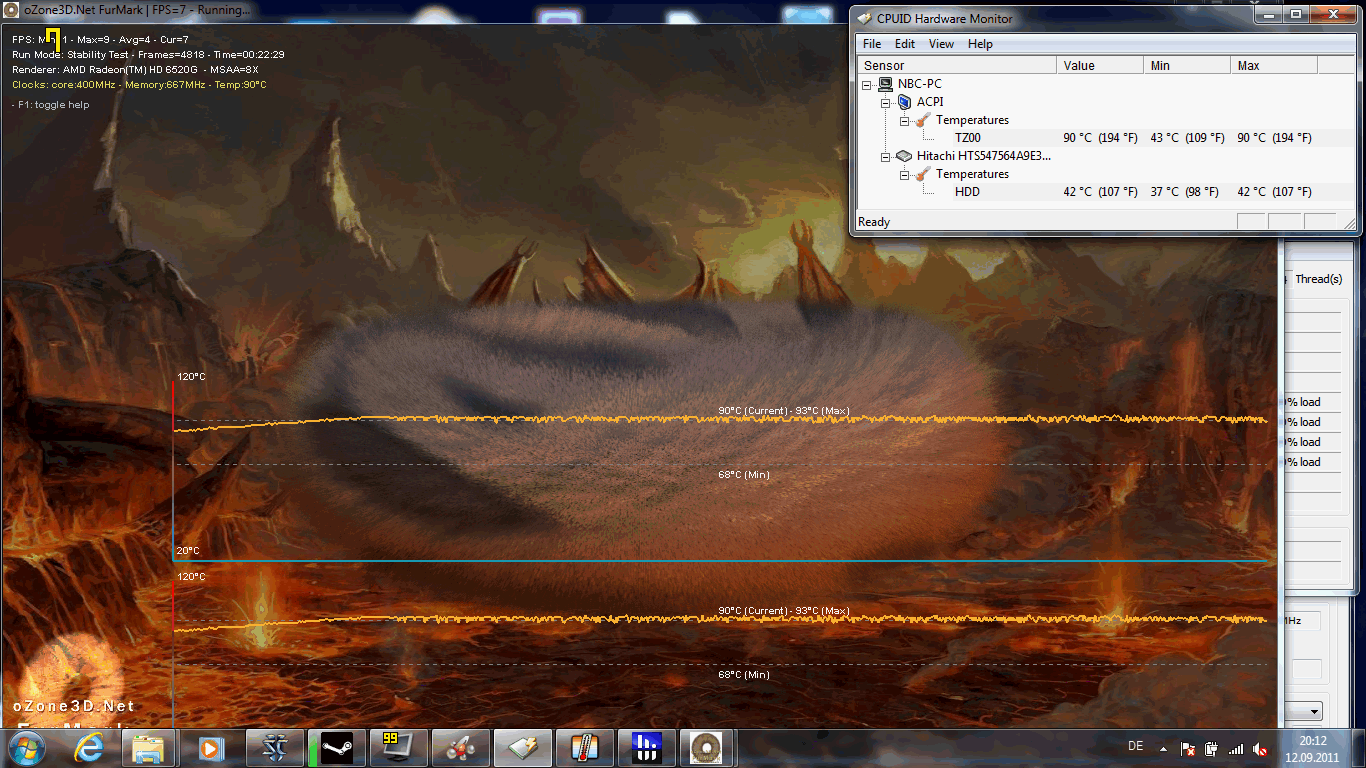The height and width of the screenshot is (768, 1366).
Task: Click the TZ00 maximum value 90 °C
Action: [1274, 138]
